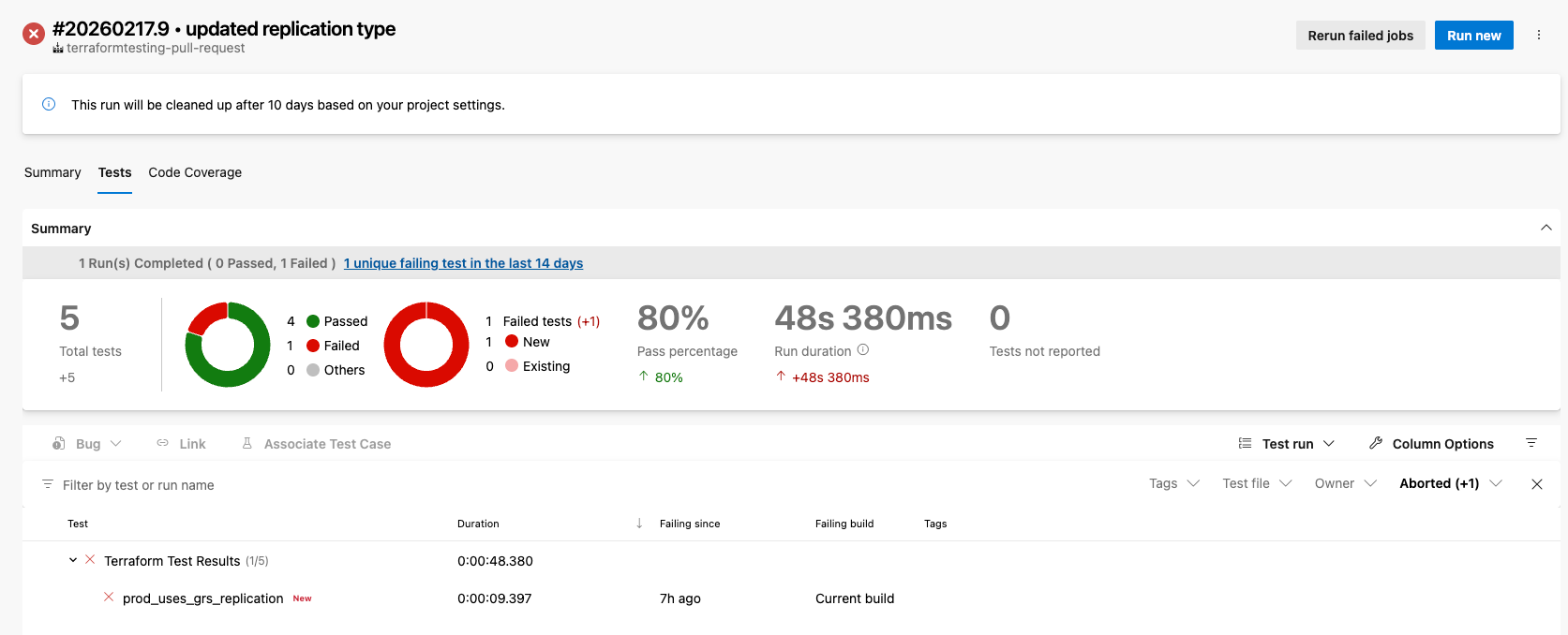This screenshot has width=1568, height=635.
Task: Click the Failing since column header
Action: click(x=690, y=524)
